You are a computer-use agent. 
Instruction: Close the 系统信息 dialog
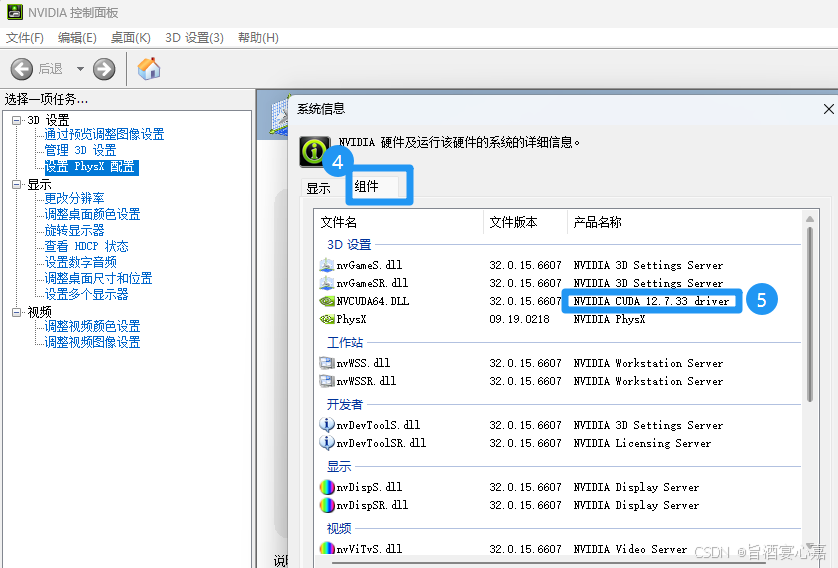(x=828, y=109)
